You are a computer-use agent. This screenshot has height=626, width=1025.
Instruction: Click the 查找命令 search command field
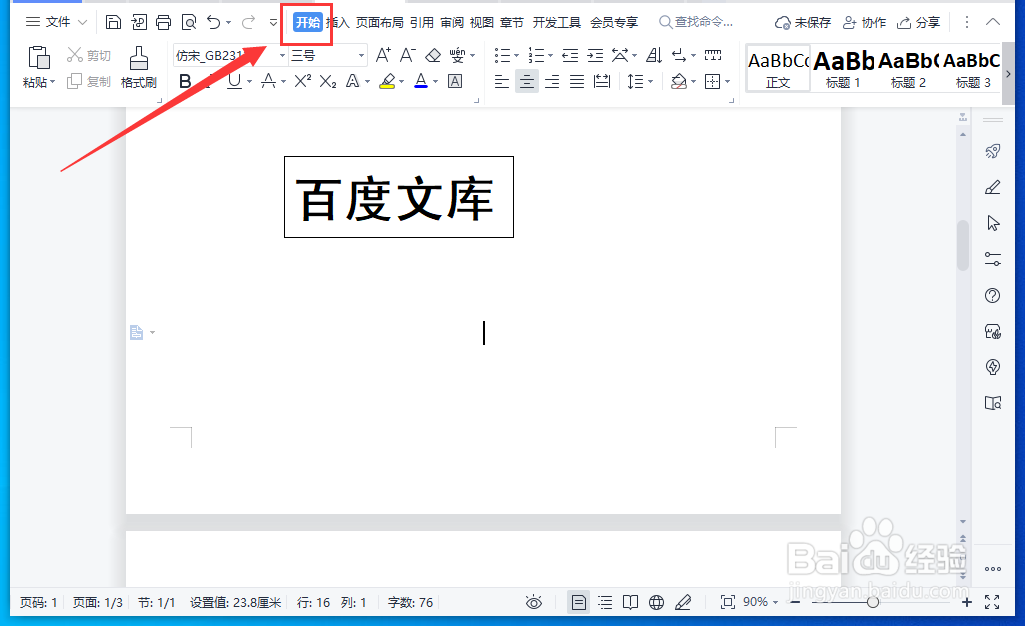tap(696, 22)
